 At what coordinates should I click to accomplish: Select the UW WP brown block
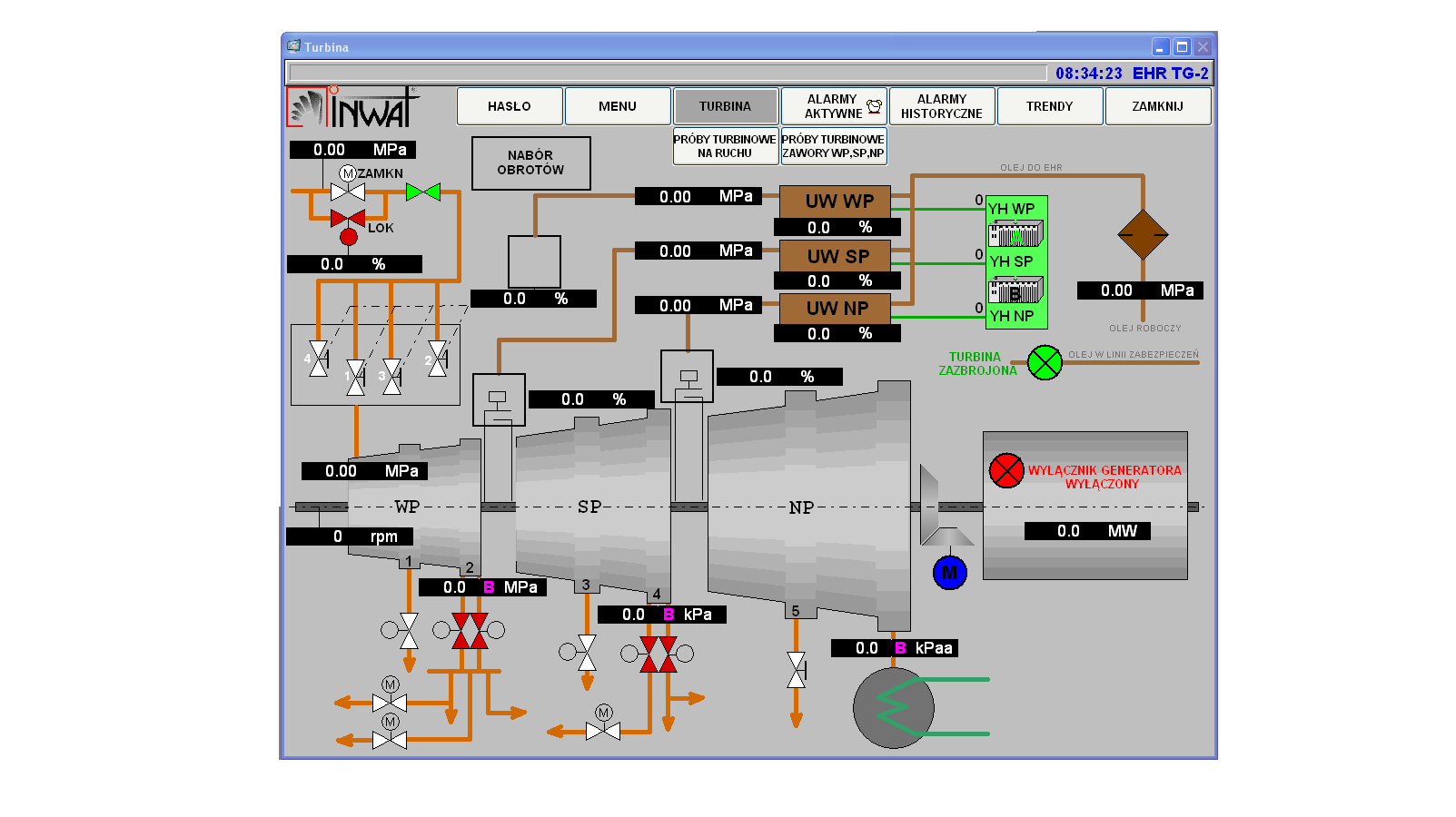click(836, 202)
